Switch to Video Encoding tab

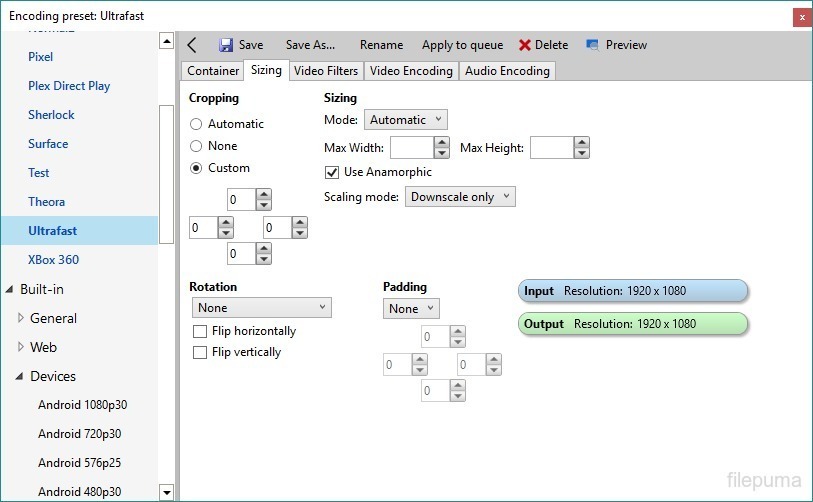(x=410, y=71)
